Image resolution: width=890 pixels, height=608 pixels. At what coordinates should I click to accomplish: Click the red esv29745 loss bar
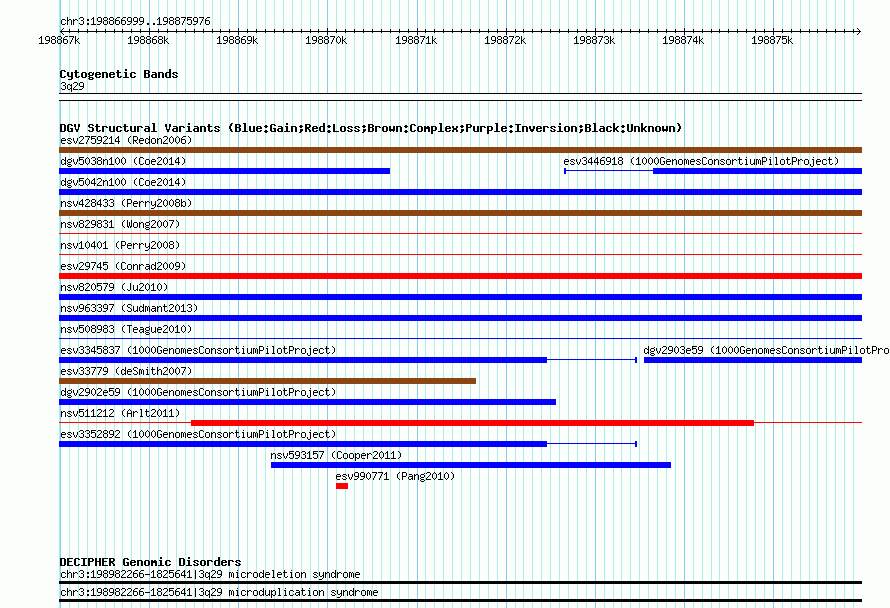[x=460, y=276]
